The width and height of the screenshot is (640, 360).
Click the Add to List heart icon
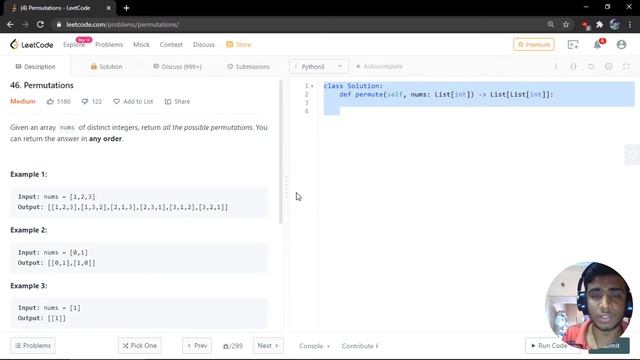pos(116,101)
